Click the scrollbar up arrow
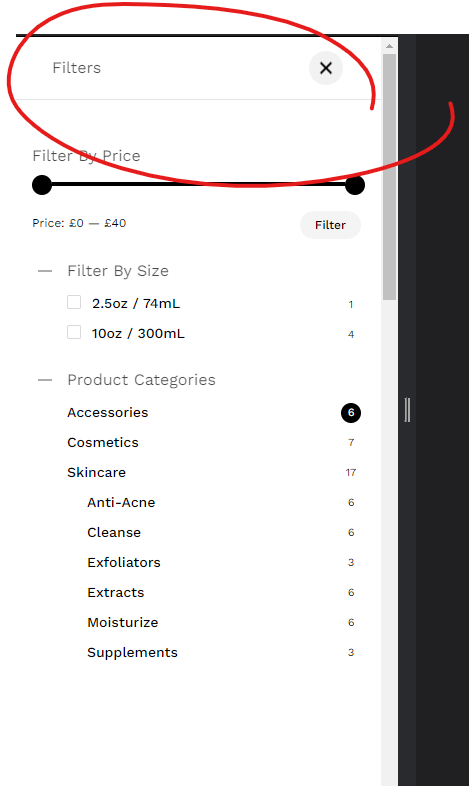Screen dimensions: 469x786 389,46
